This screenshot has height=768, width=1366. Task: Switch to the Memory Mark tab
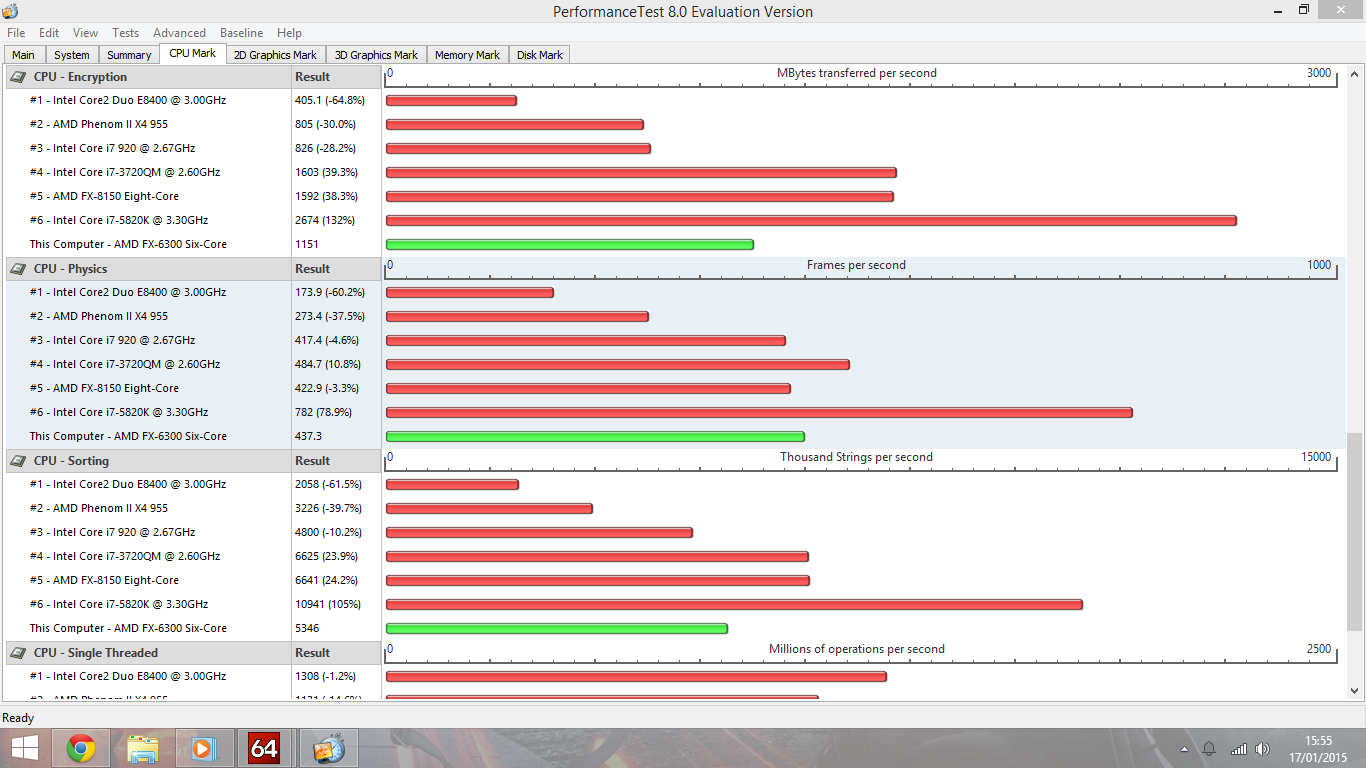467,55
